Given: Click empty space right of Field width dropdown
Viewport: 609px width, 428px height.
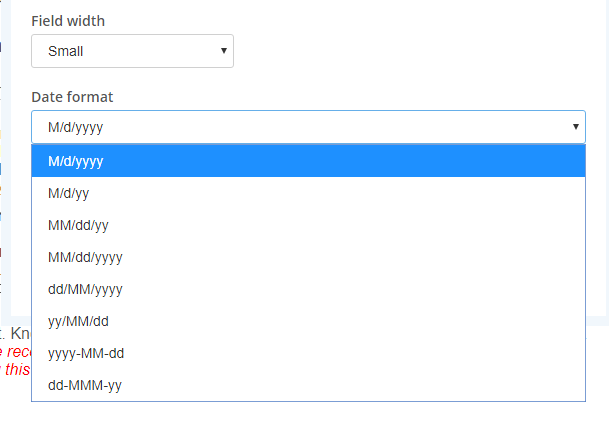Looking at the screenshot, I should pyautogui.click(x=400, y=51).
